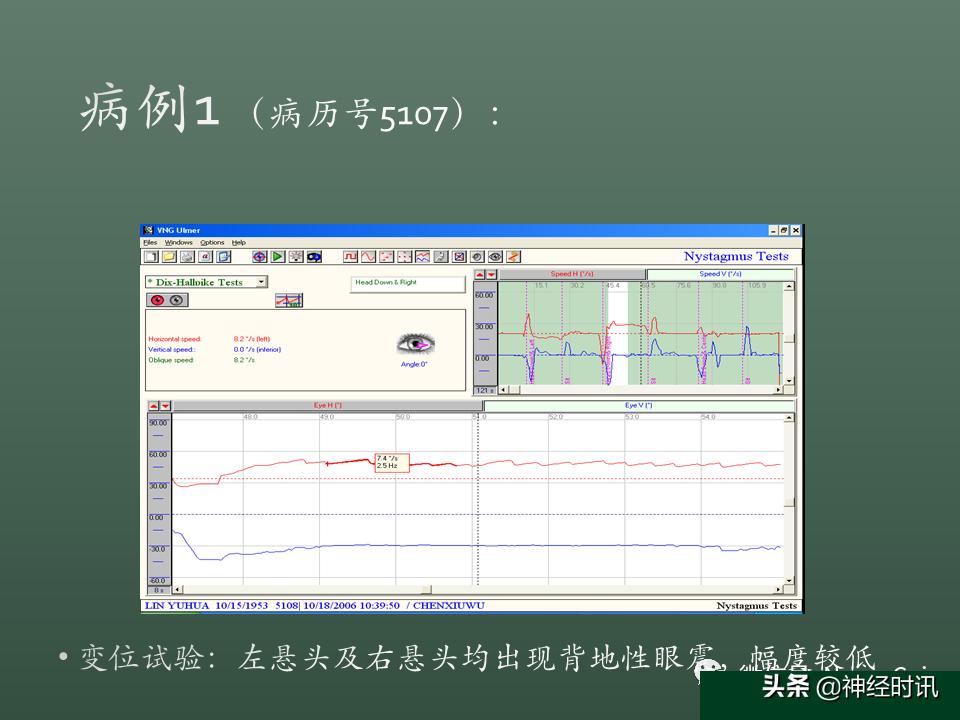Switch to the Speed V tab
This screenshot has width=960, height=720.
tap(720, 274)
